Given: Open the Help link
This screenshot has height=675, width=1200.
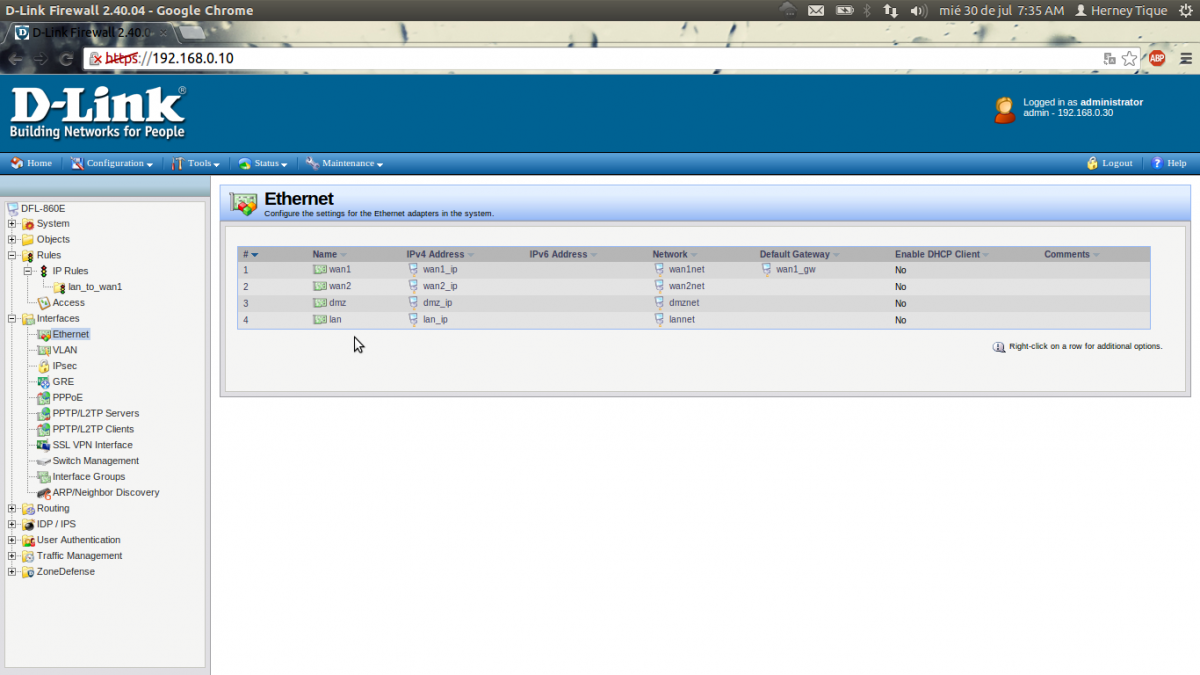Looking at the screenshot, I should pos(1168,163).
